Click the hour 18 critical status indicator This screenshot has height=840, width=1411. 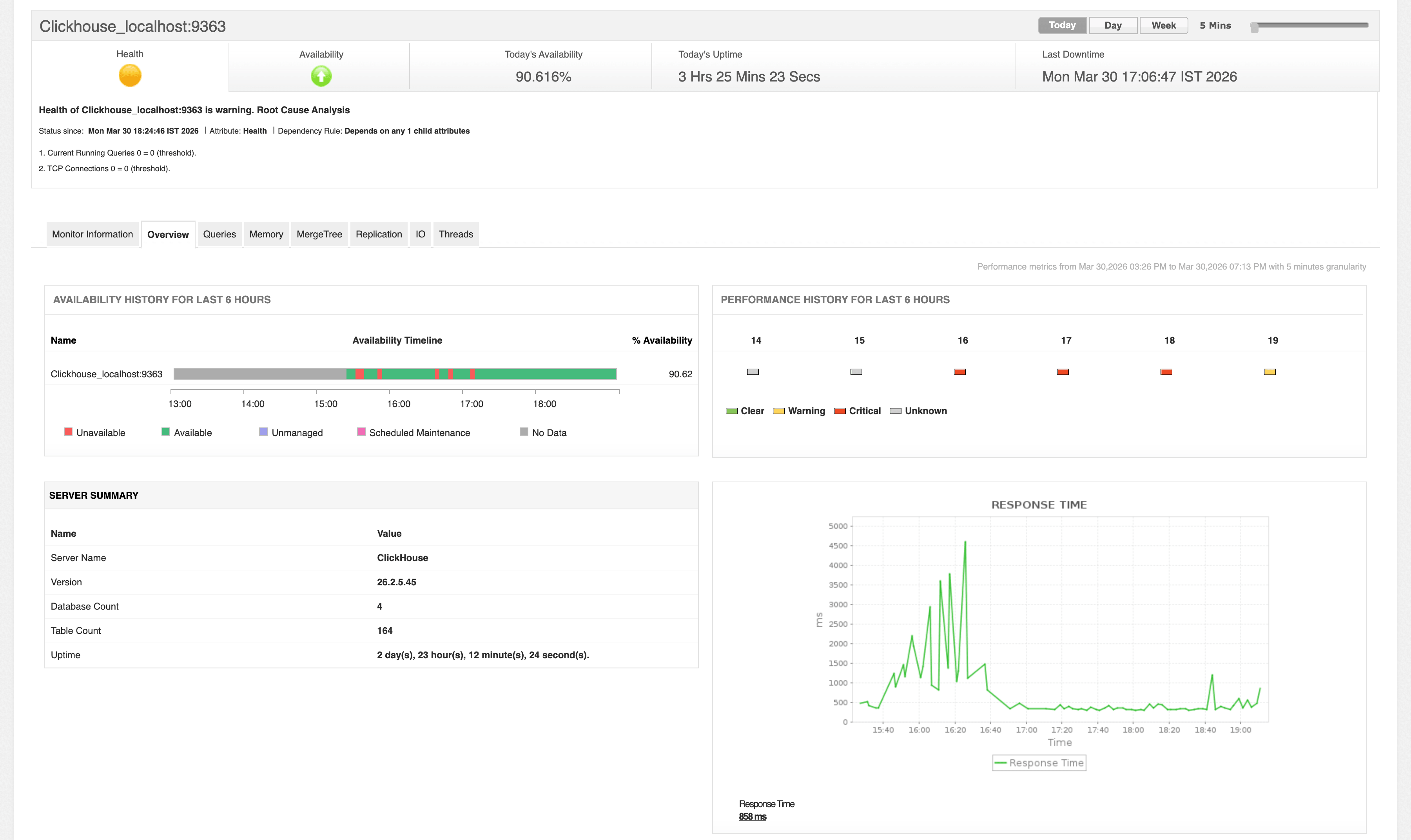pos(1166,372)
